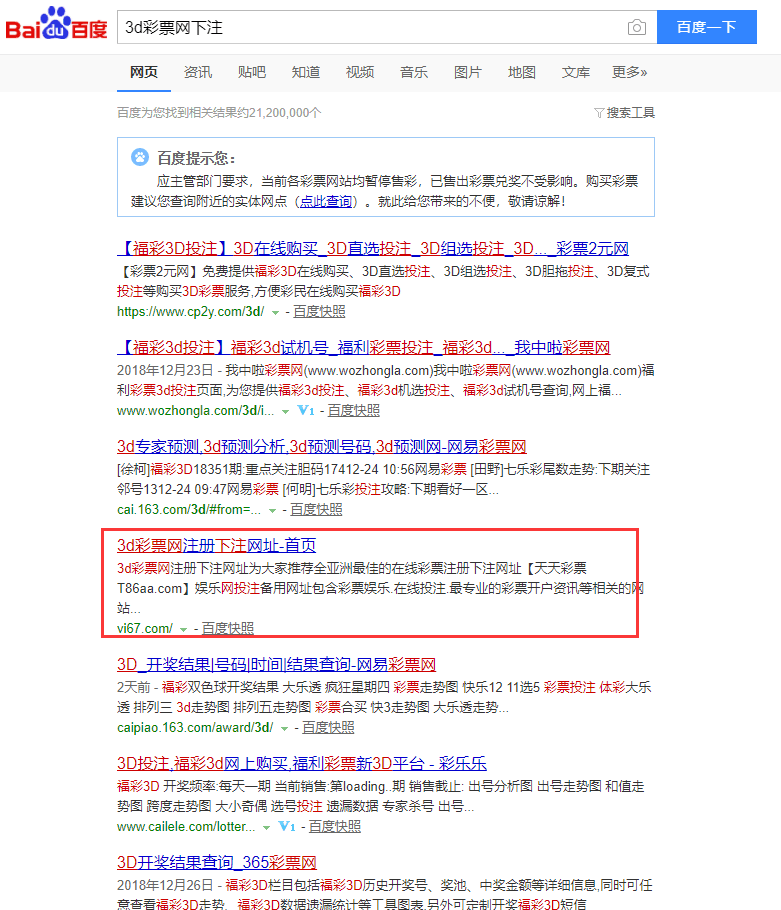
Task: Select the 视频 tab
Action: pos(359,72)
